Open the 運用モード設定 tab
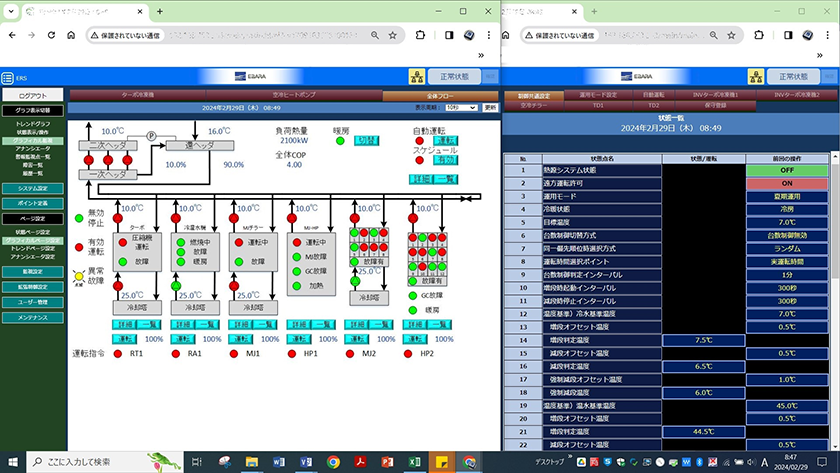This screenshot has height=473, width=840. click(598, 95)
